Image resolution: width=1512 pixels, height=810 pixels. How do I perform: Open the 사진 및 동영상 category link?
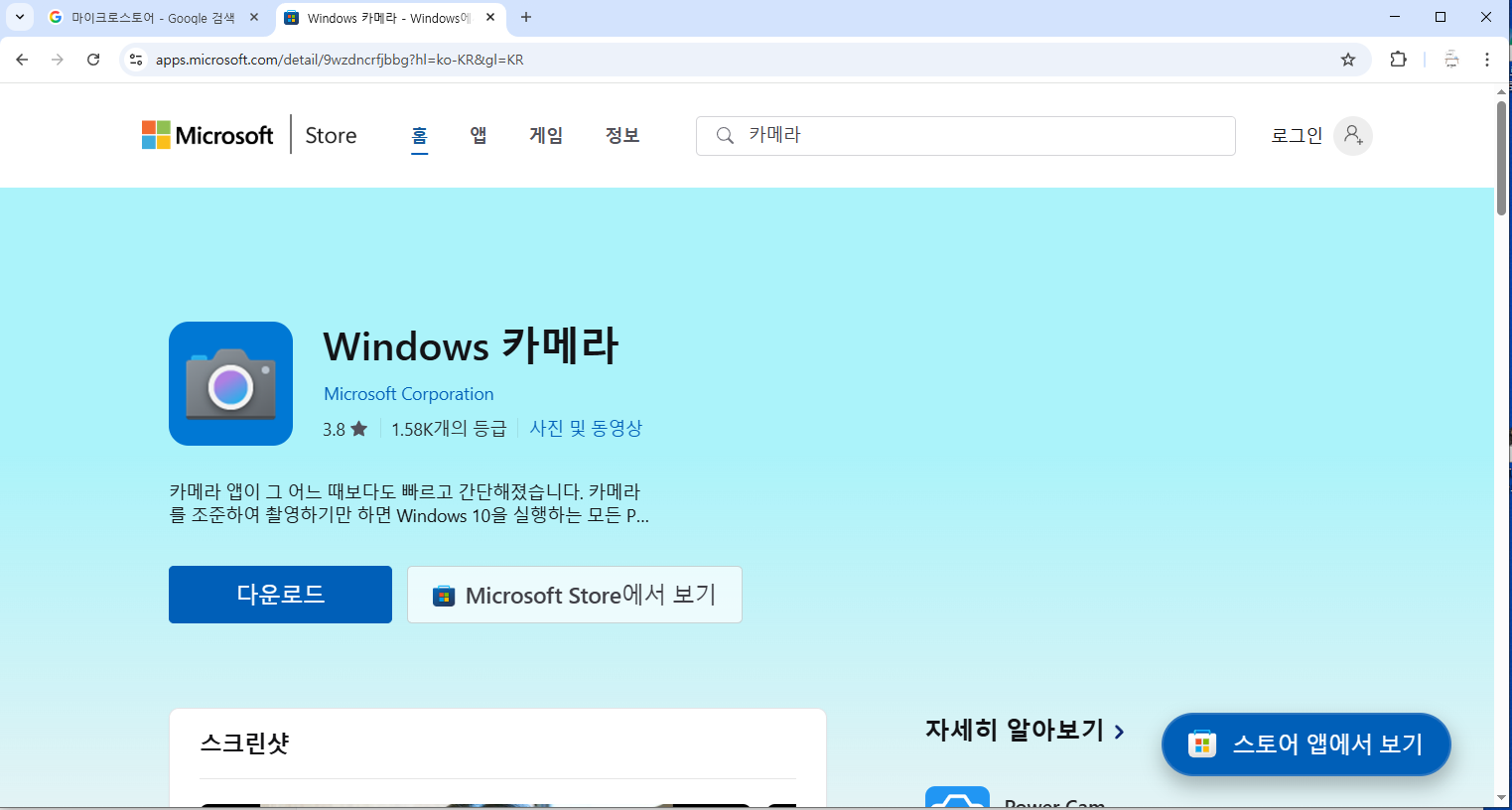pyautogui.click(x=586, y=428)
